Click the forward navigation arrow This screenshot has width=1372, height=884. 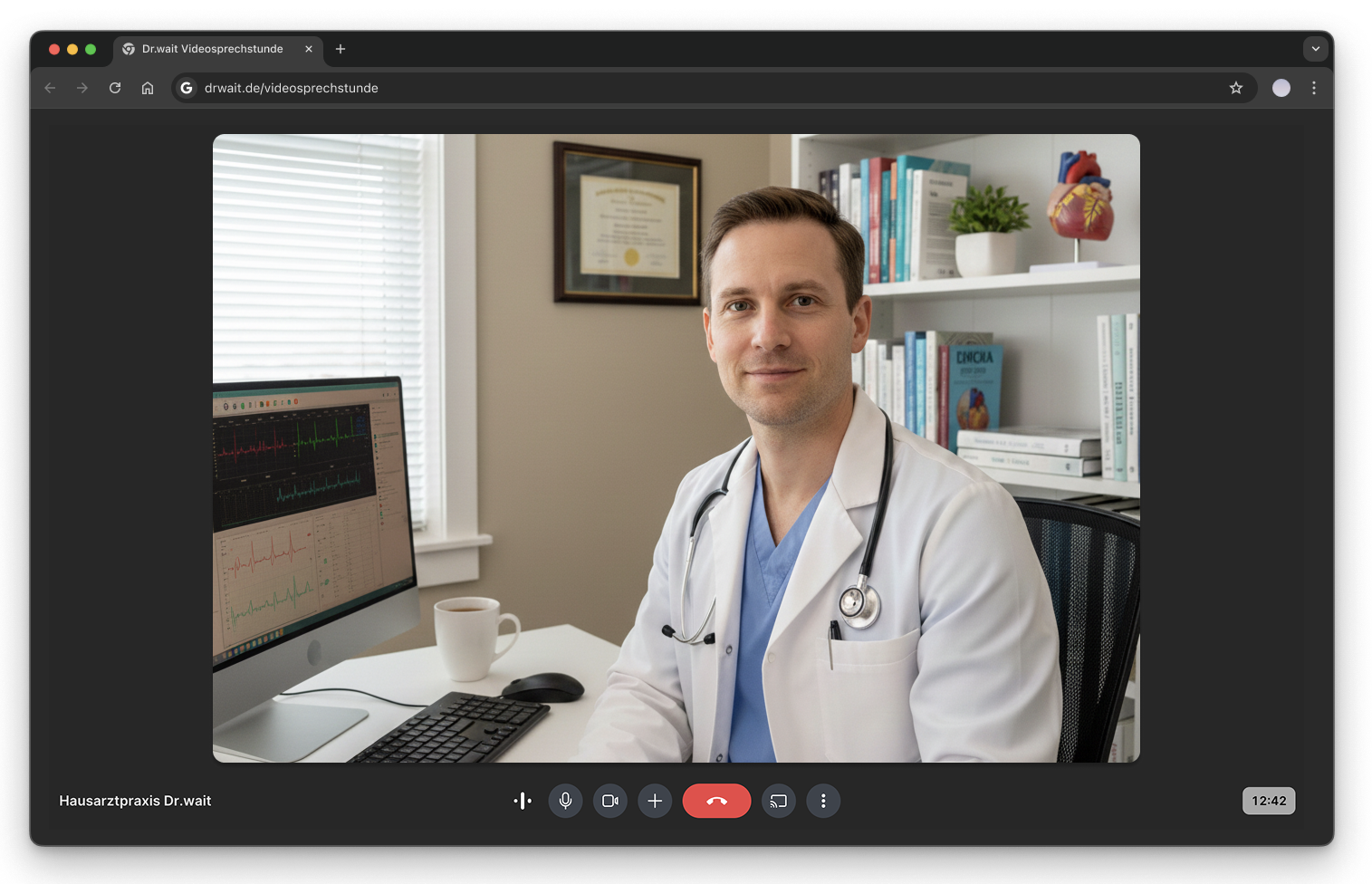[x=82, y=88]
